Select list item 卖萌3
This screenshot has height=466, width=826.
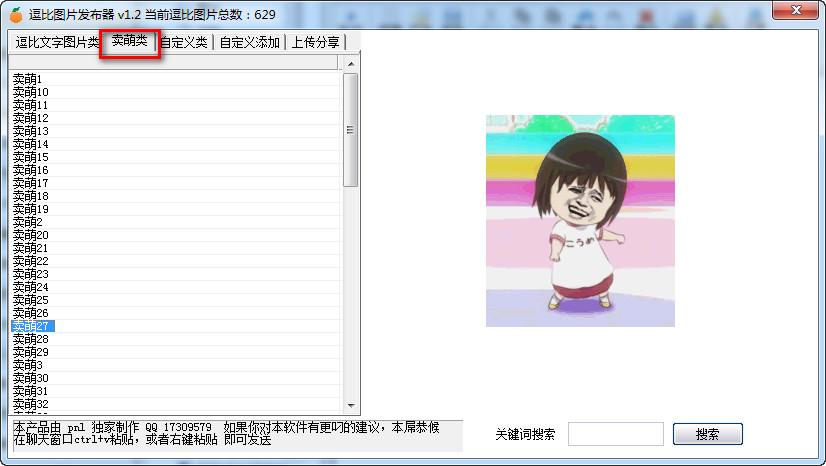[27, 365]
